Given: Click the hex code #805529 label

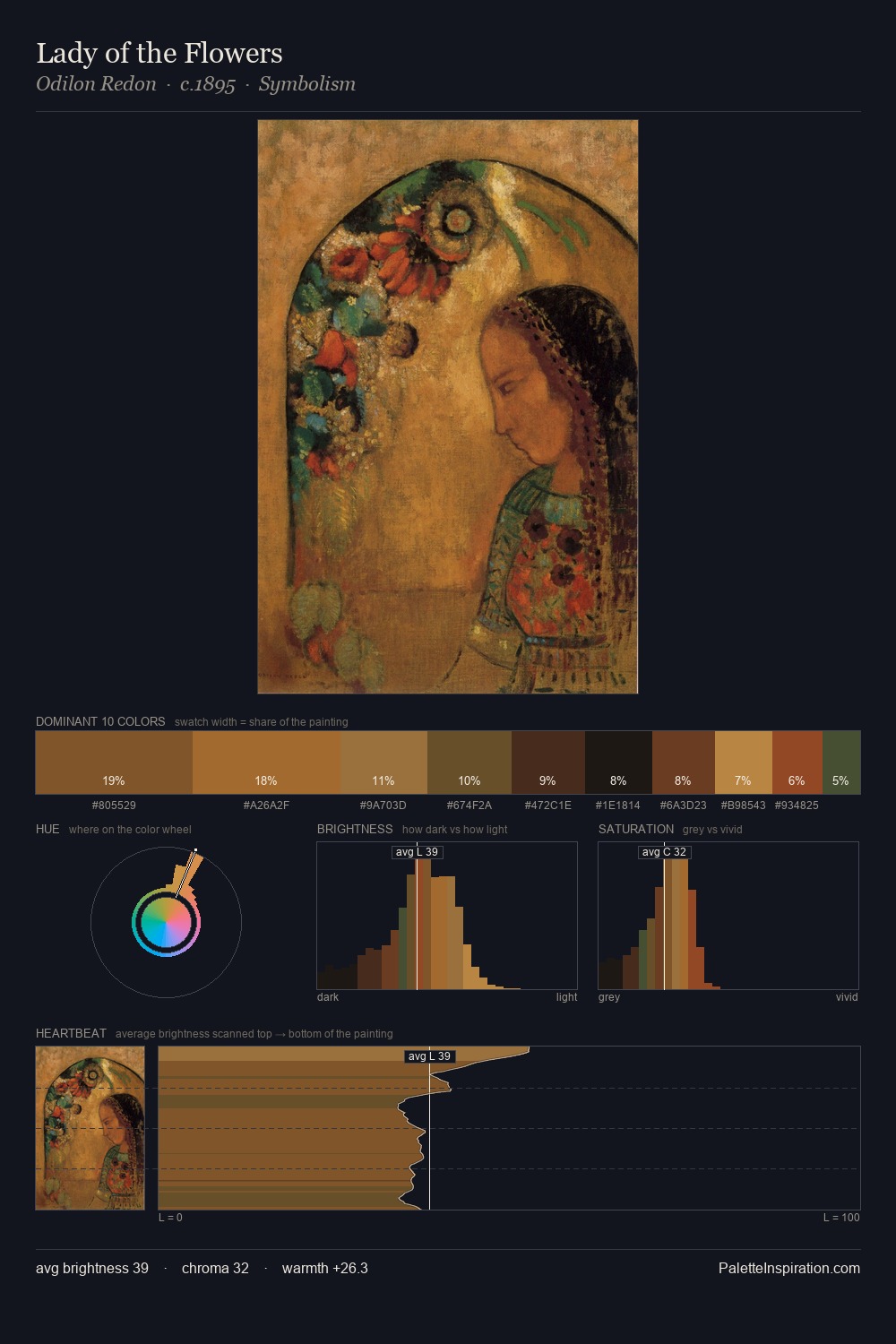Looking at the screenshot, I should [114, 806].
